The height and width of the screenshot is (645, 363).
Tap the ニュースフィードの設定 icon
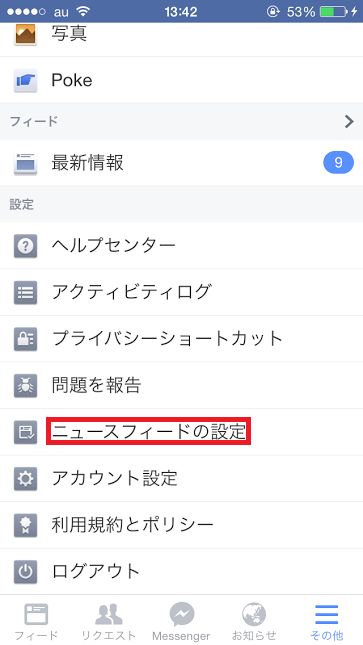(x=26, y=432)
